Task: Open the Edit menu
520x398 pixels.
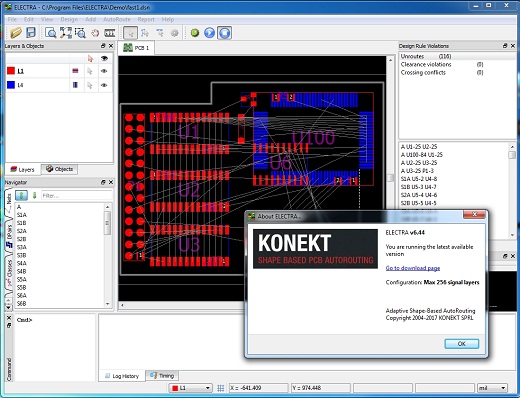Action: (29, 19)
